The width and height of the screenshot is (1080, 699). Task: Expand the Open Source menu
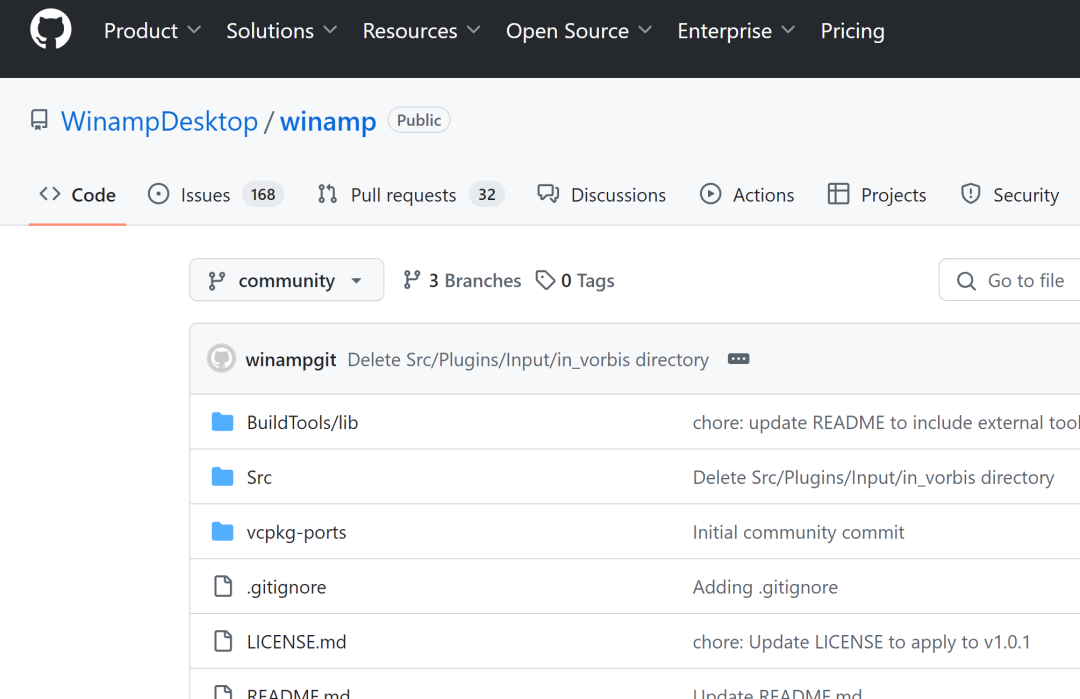[579, 31]
